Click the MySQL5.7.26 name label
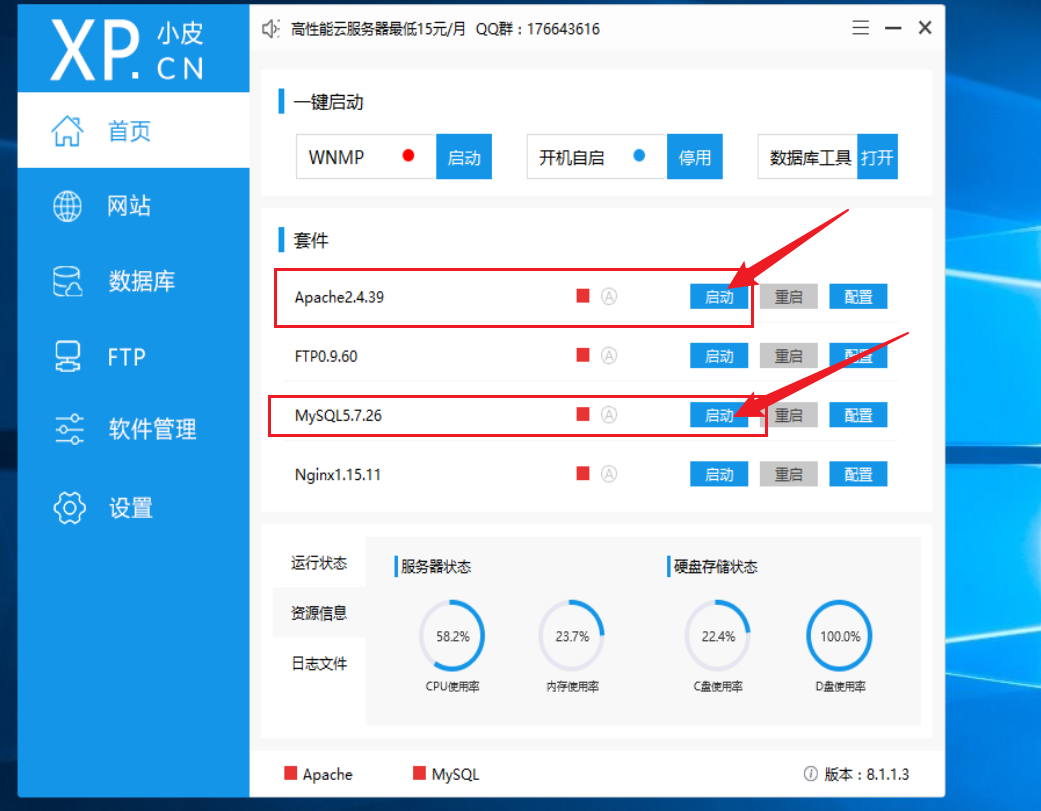 point(338,415)
